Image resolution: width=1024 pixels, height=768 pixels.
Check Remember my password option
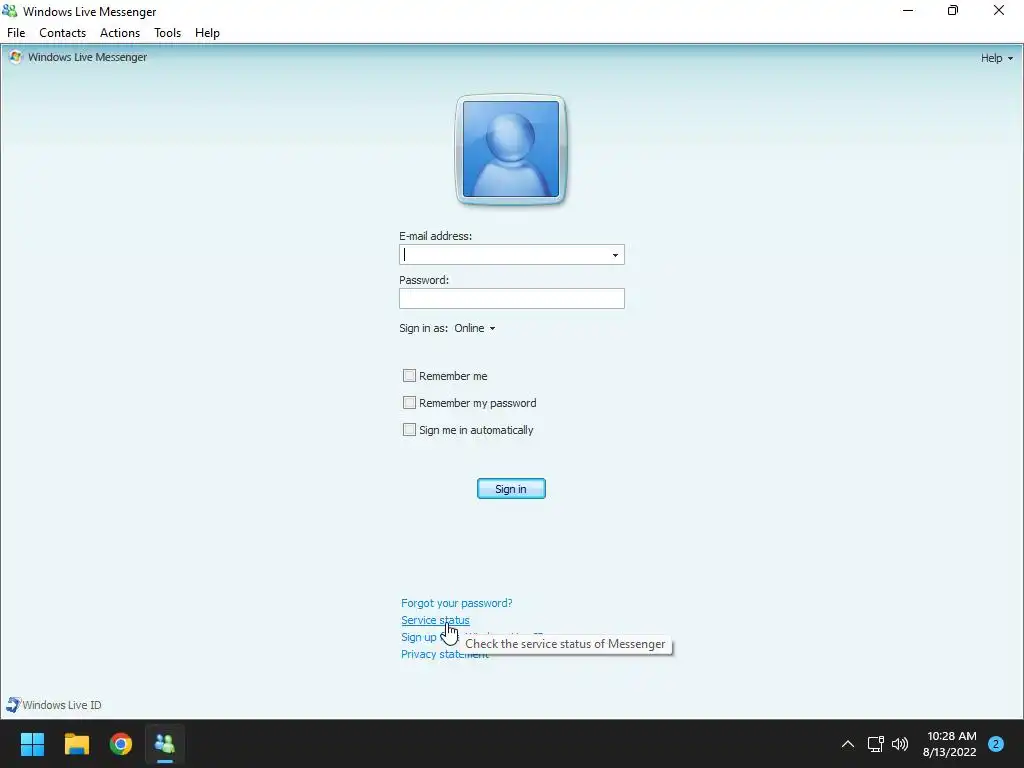coord(409,402)
